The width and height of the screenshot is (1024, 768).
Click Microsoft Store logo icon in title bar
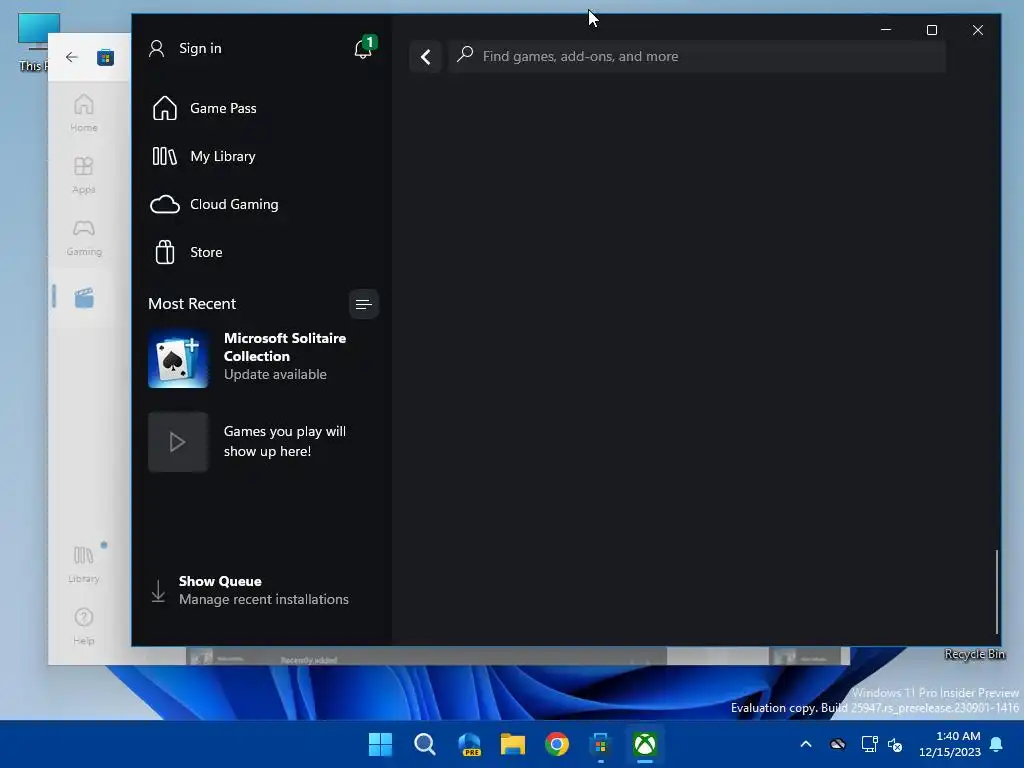[105, 57]
